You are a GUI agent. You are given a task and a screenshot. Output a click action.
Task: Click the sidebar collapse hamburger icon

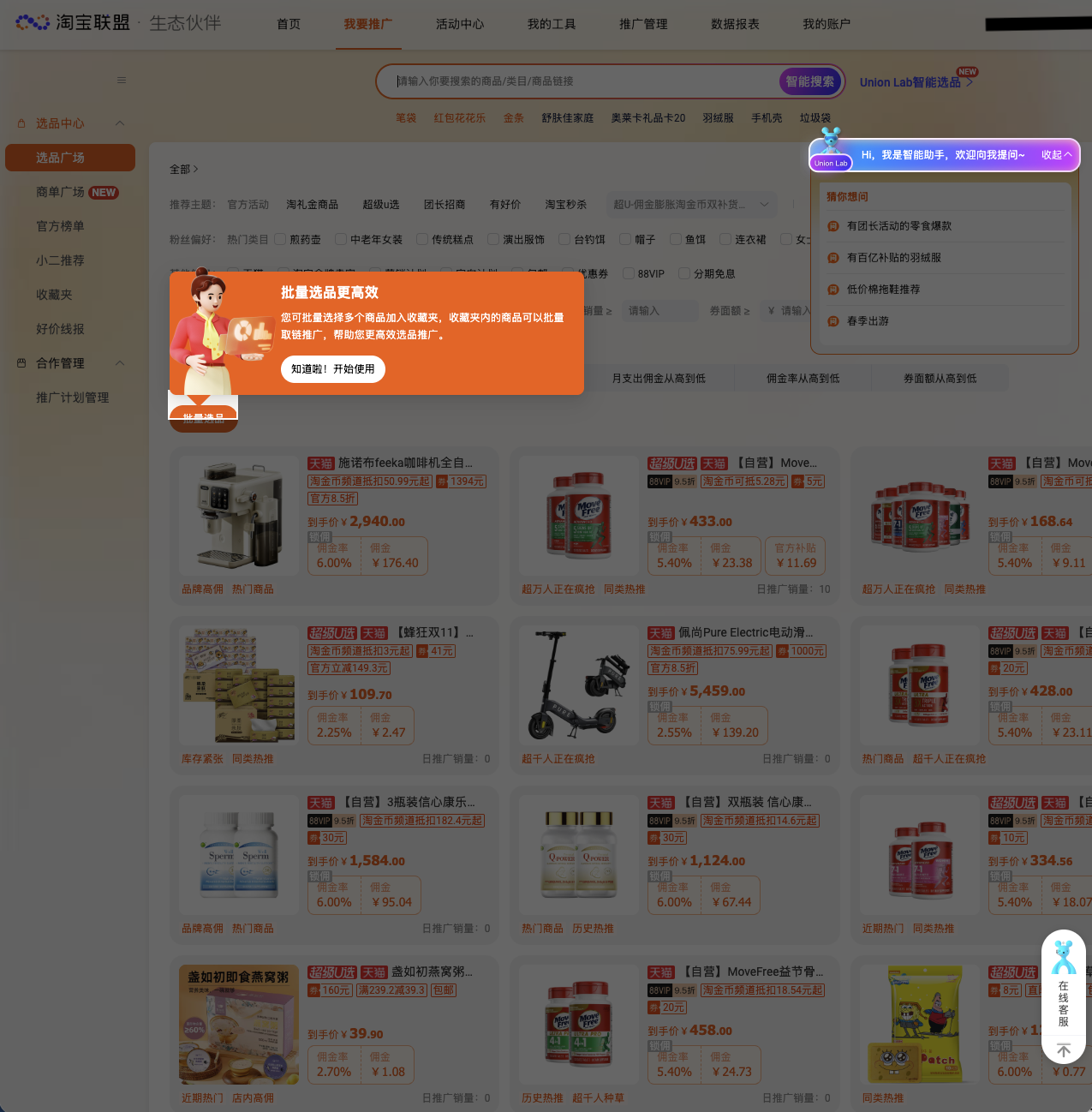[122, 80]
